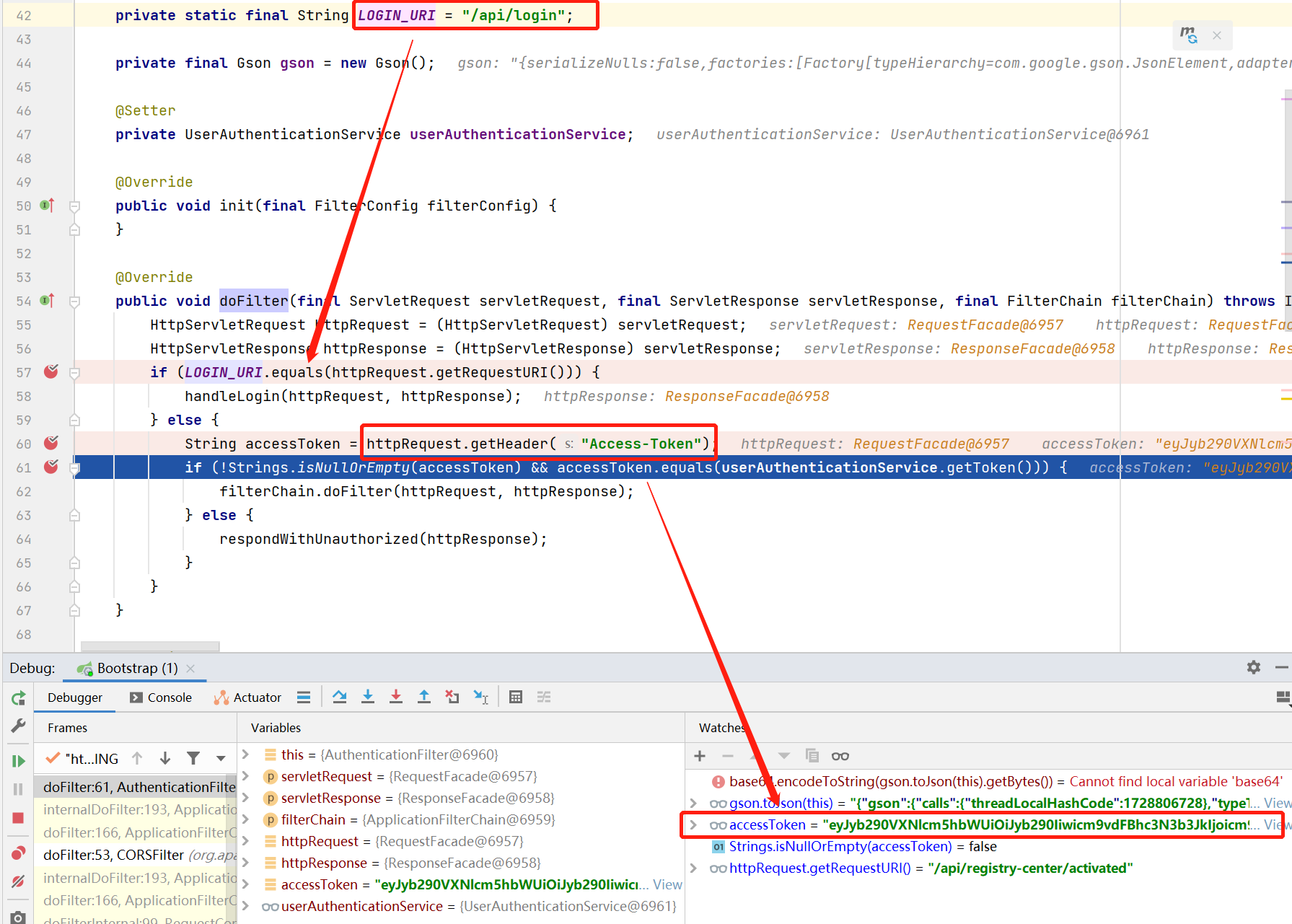Collapse init method fold on line 50

click(x=74, y=206)
